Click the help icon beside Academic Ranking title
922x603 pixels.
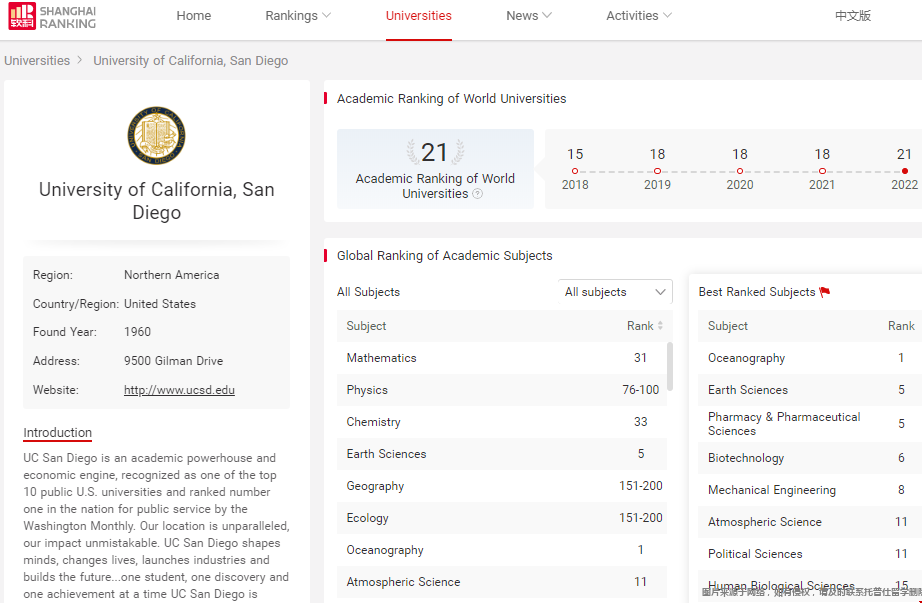click(x=477, y=194)
